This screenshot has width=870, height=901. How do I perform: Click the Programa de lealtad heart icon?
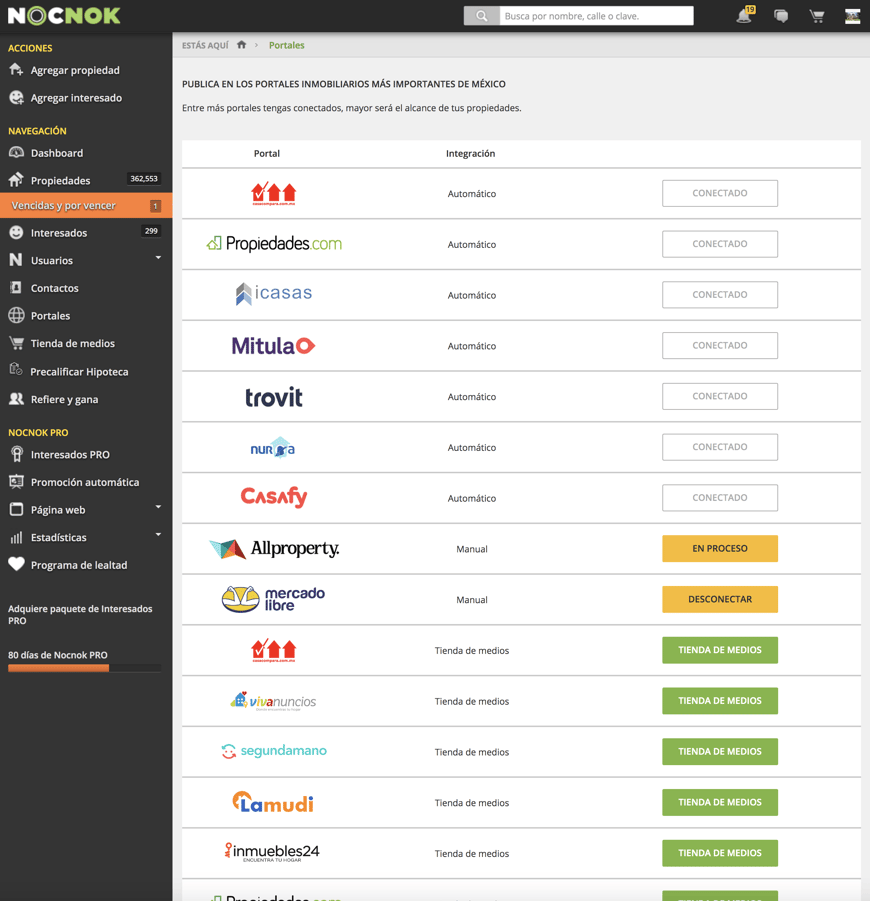pyautogui.click(x=16, y=564)
